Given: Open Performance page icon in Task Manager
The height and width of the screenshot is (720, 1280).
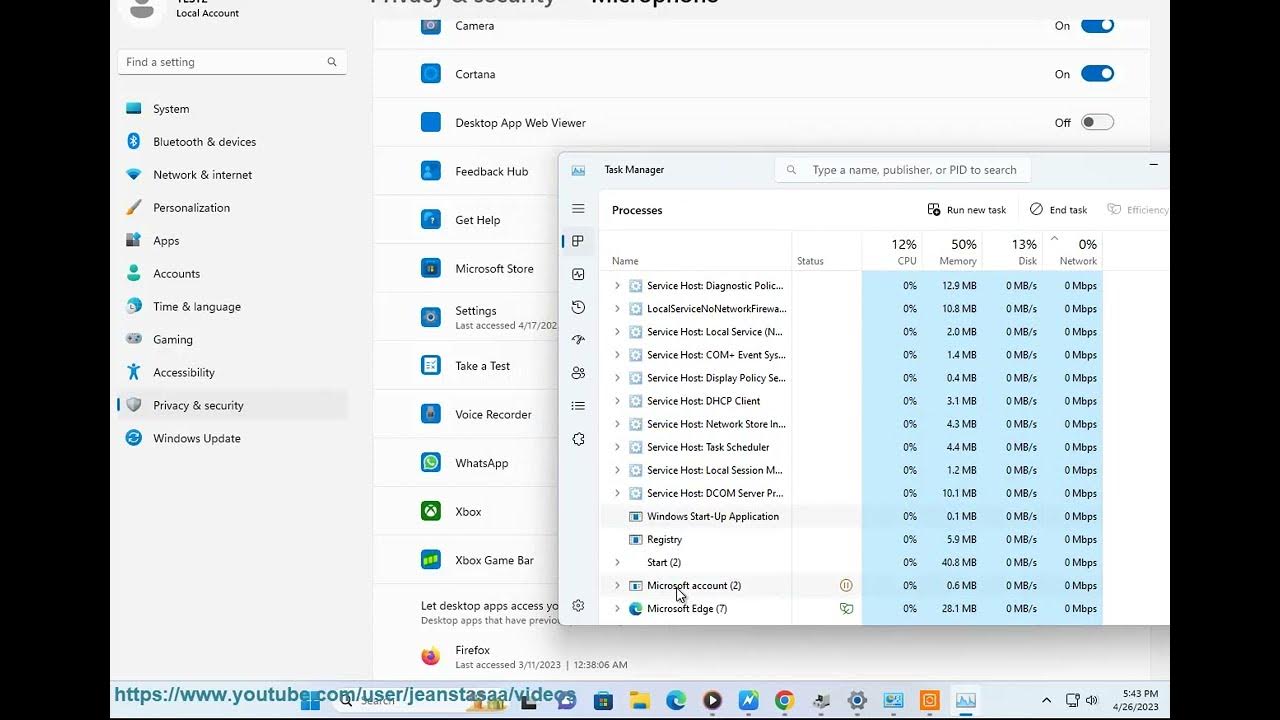Looking at the screenshot, I should (x=578, y=274).
